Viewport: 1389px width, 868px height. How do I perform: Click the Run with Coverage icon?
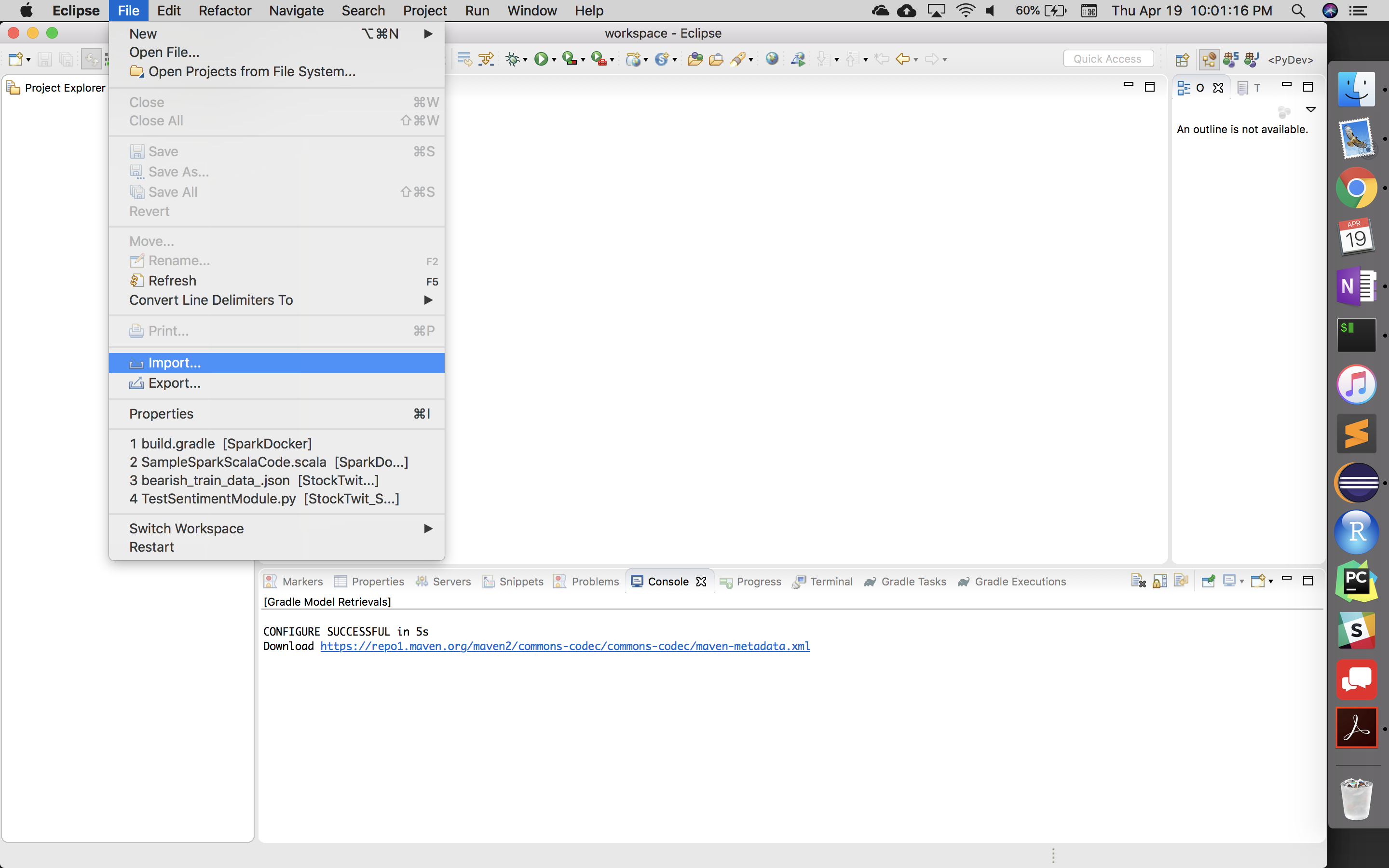point(570,58)
